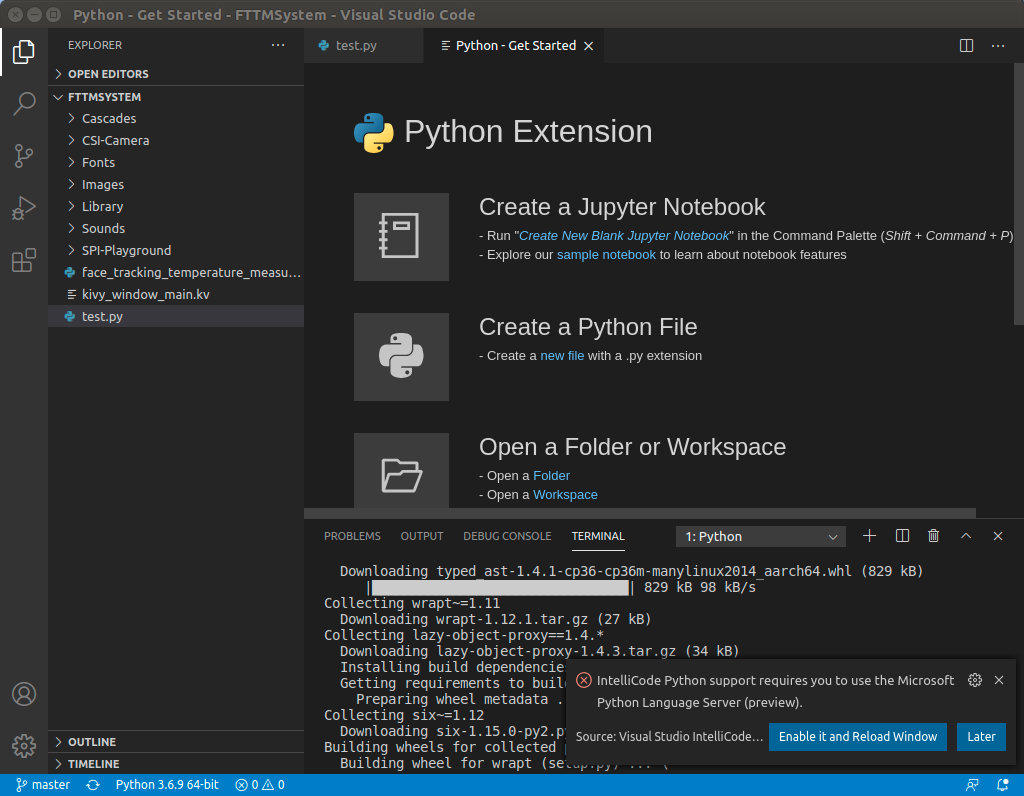Open the Search view in activity bar
Viewport: 1024px width, 796px height.
point(24,103)
